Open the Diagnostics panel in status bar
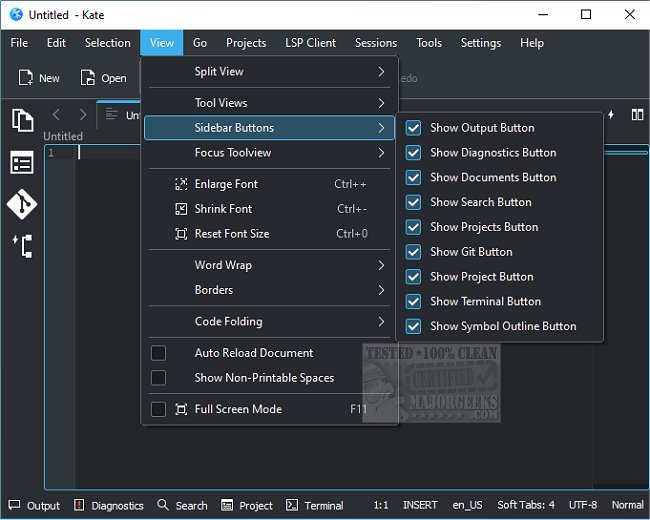This screenshot has height=520, width=650. tap(109, 505)
